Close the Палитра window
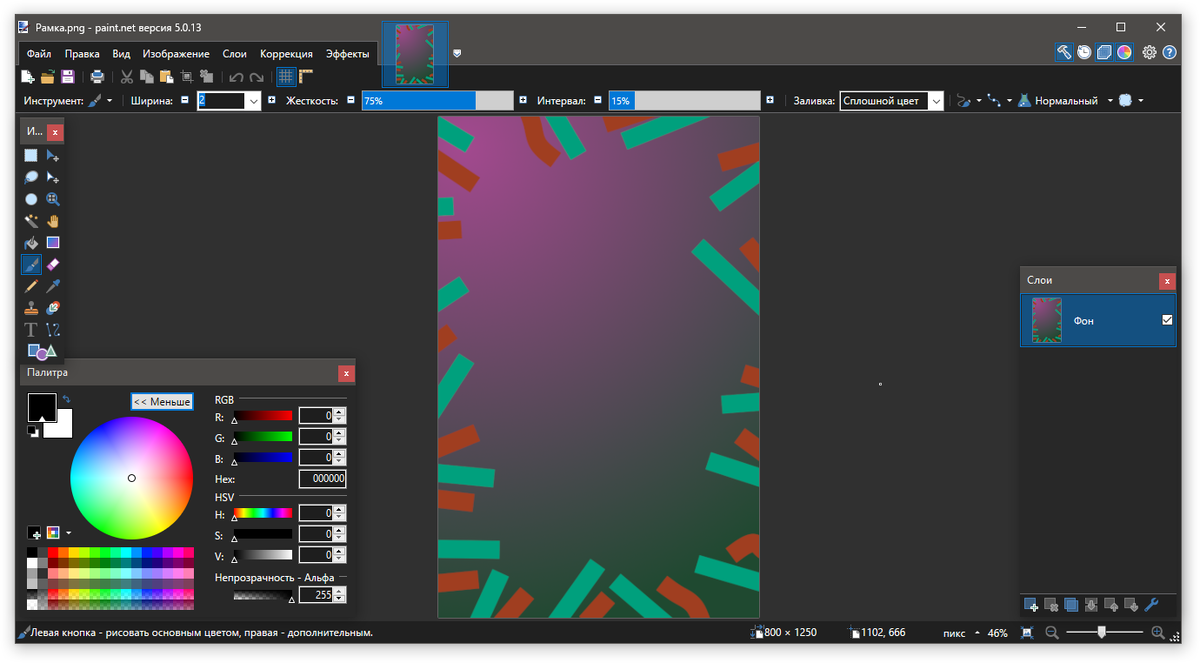The height and width of the screenshot is (663, 1200). [346, 373]
